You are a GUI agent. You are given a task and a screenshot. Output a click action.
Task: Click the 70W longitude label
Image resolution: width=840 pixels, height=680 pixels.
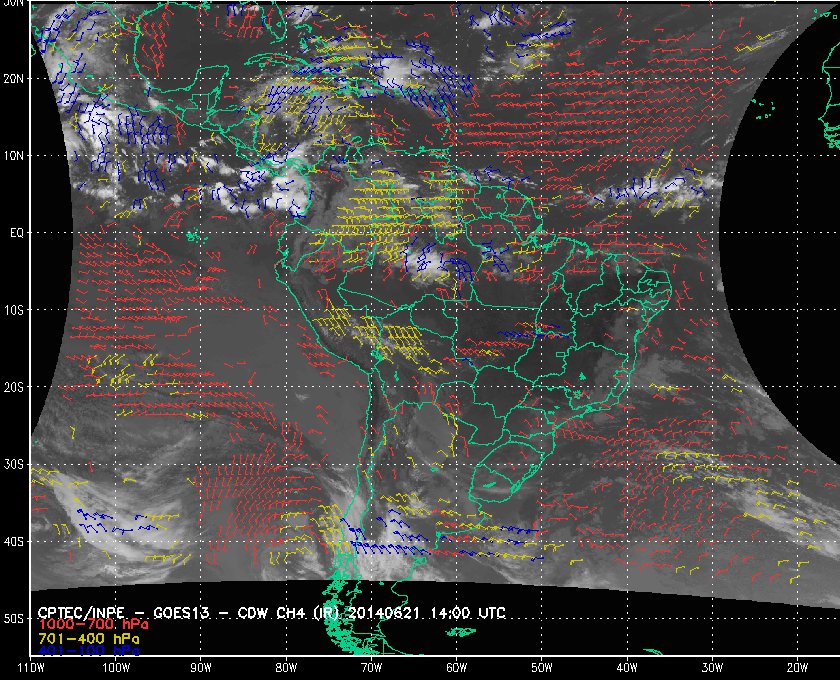click(x=371, y=668)
